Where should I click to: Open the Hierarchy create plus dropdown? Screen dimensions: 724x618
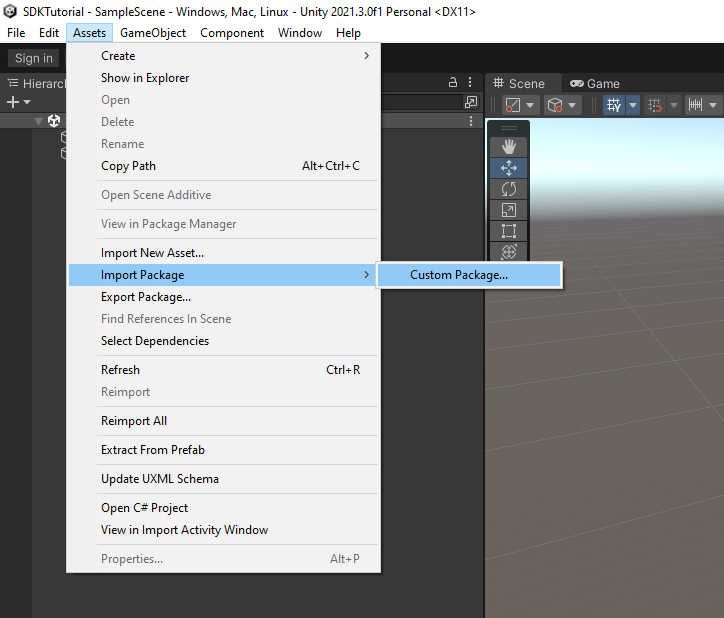tap(19, 102)
